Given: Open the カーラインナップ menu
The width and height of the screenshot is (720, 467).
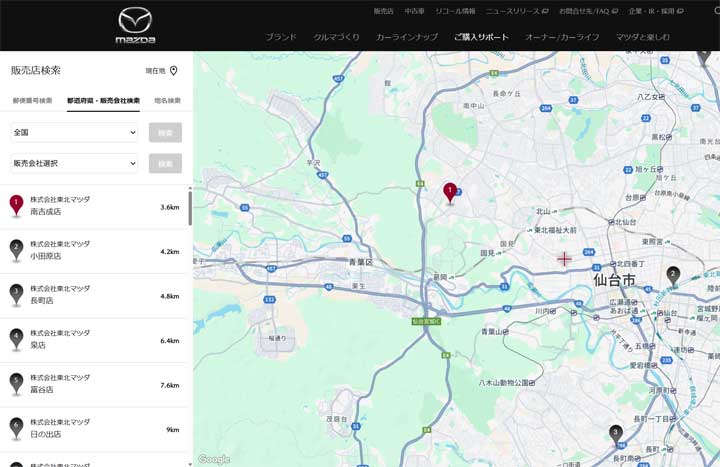Looking at the screenshot, I should point(407,37).
